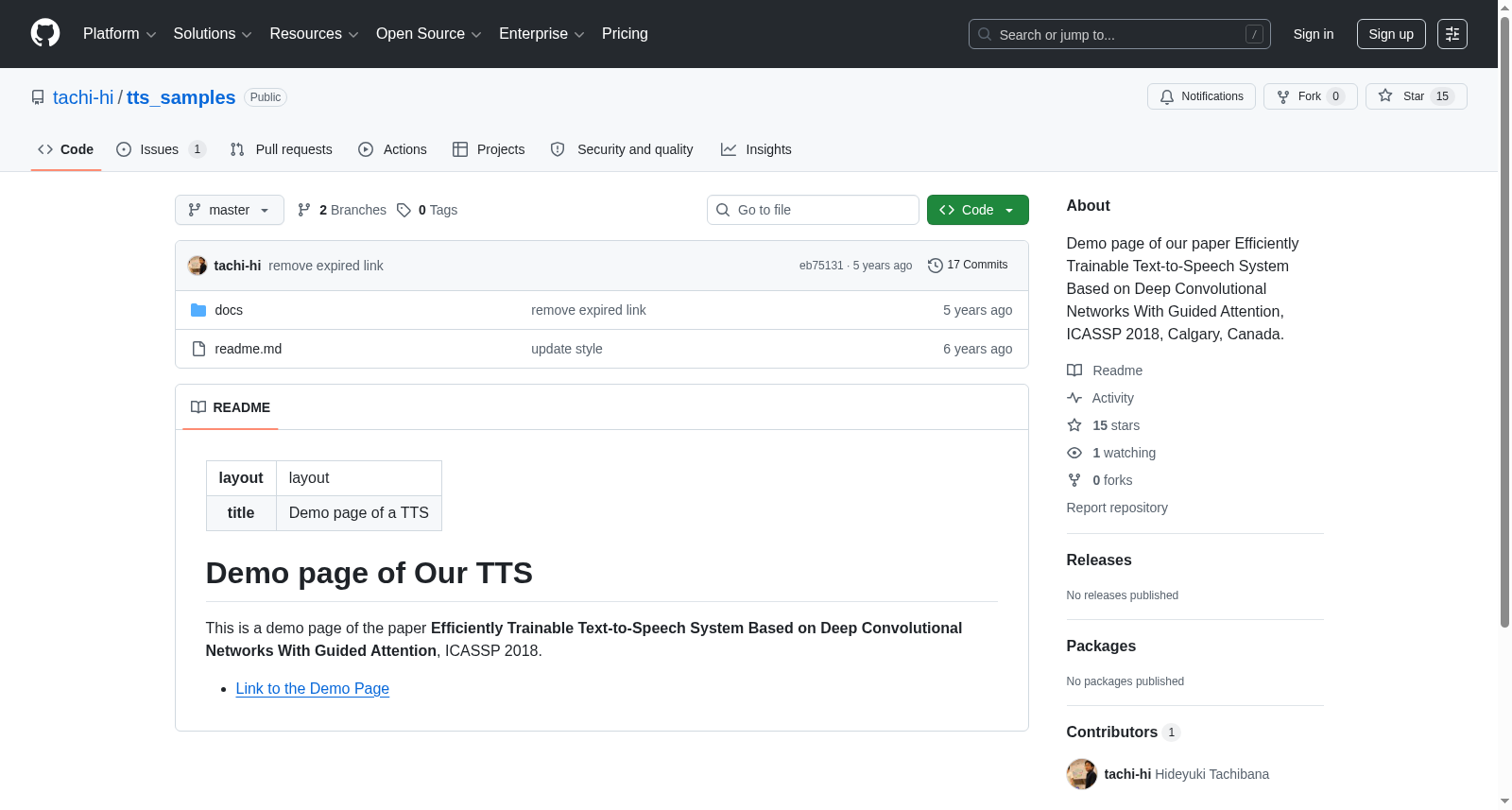
Task: Click the Activity pulse icon in About
Action: point(1074,398)
